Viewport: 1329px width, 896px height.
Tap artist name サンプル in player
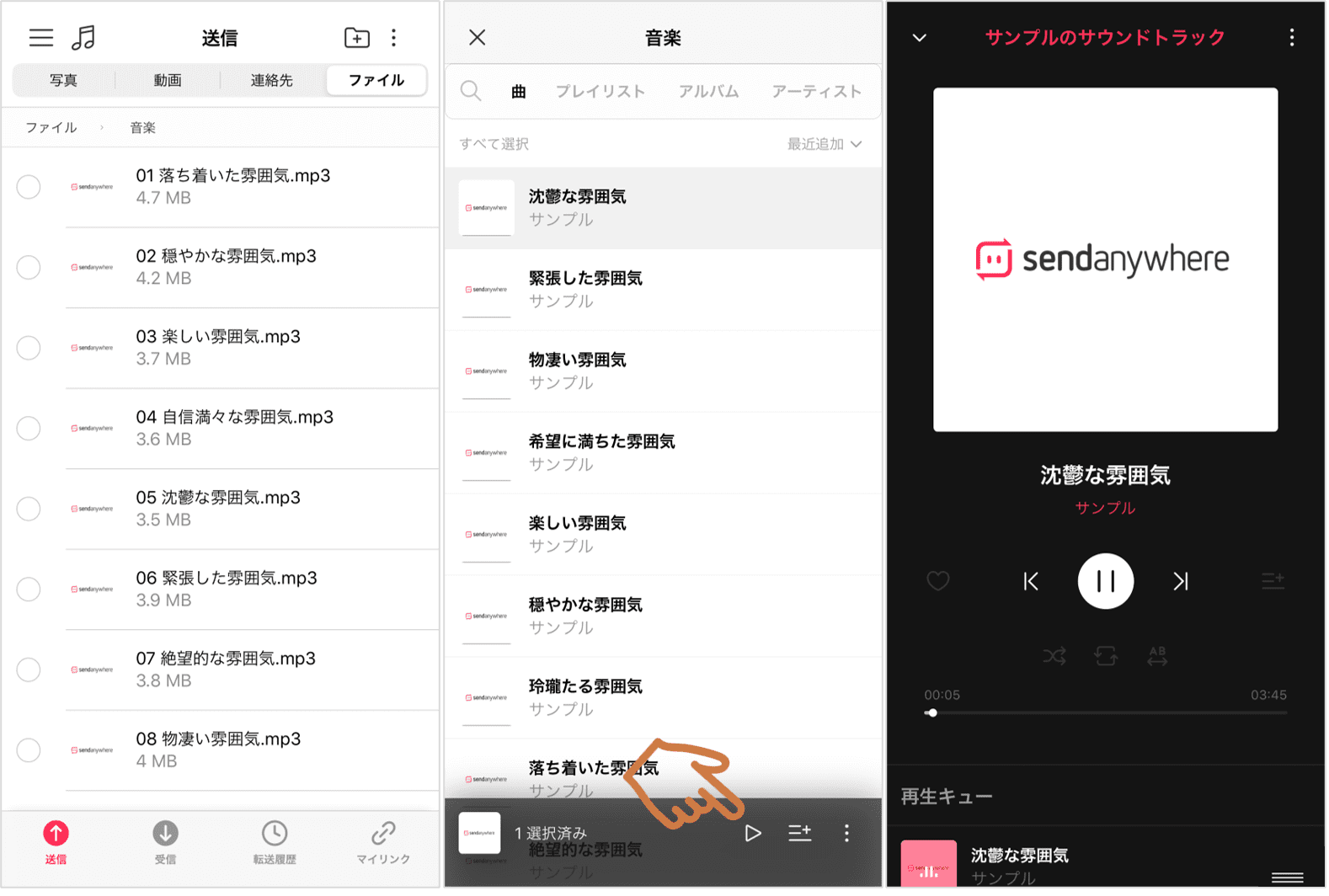tap(1106, 509)
